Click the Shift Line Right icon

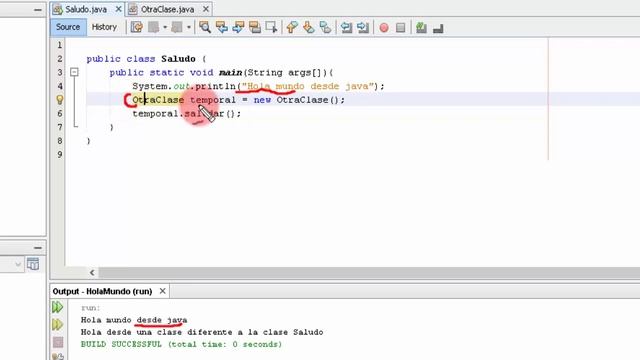point(362,27)
